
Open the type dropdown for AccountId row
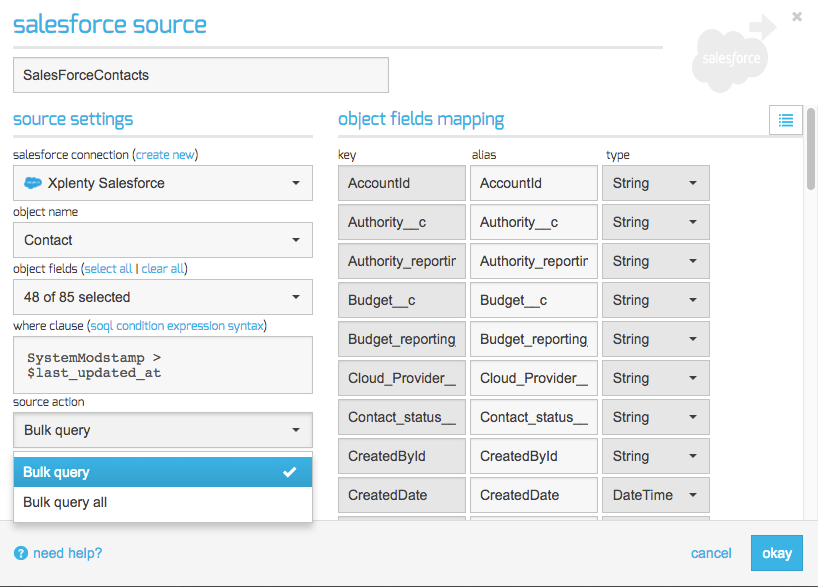pos(655,183)
